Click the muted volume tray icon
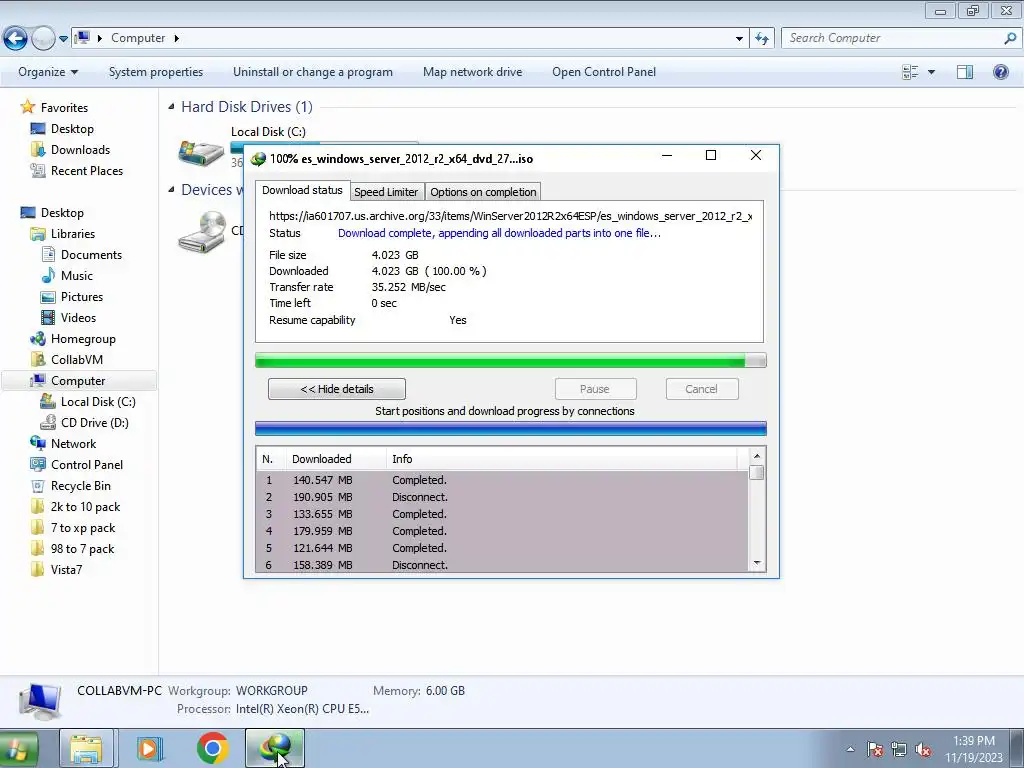Screen dimensions: 1024x768 click(x=923, y=750)
